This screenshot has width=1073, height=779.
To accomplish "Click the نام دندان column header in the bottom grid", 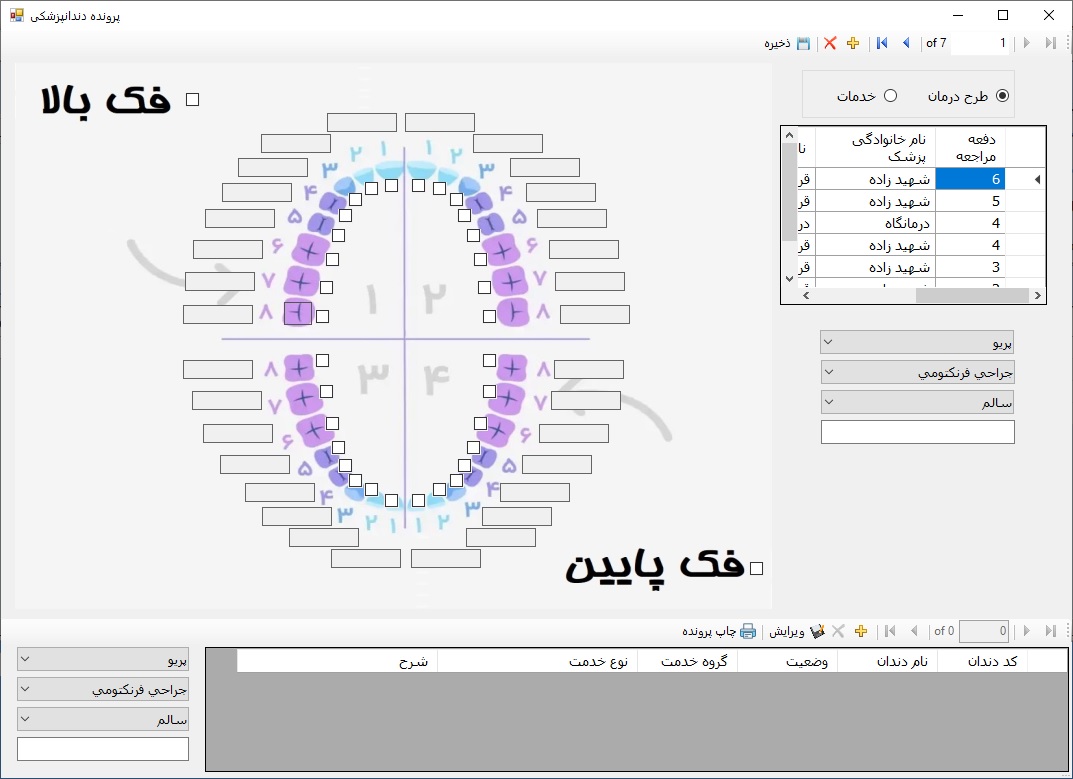I will (887, 661).
